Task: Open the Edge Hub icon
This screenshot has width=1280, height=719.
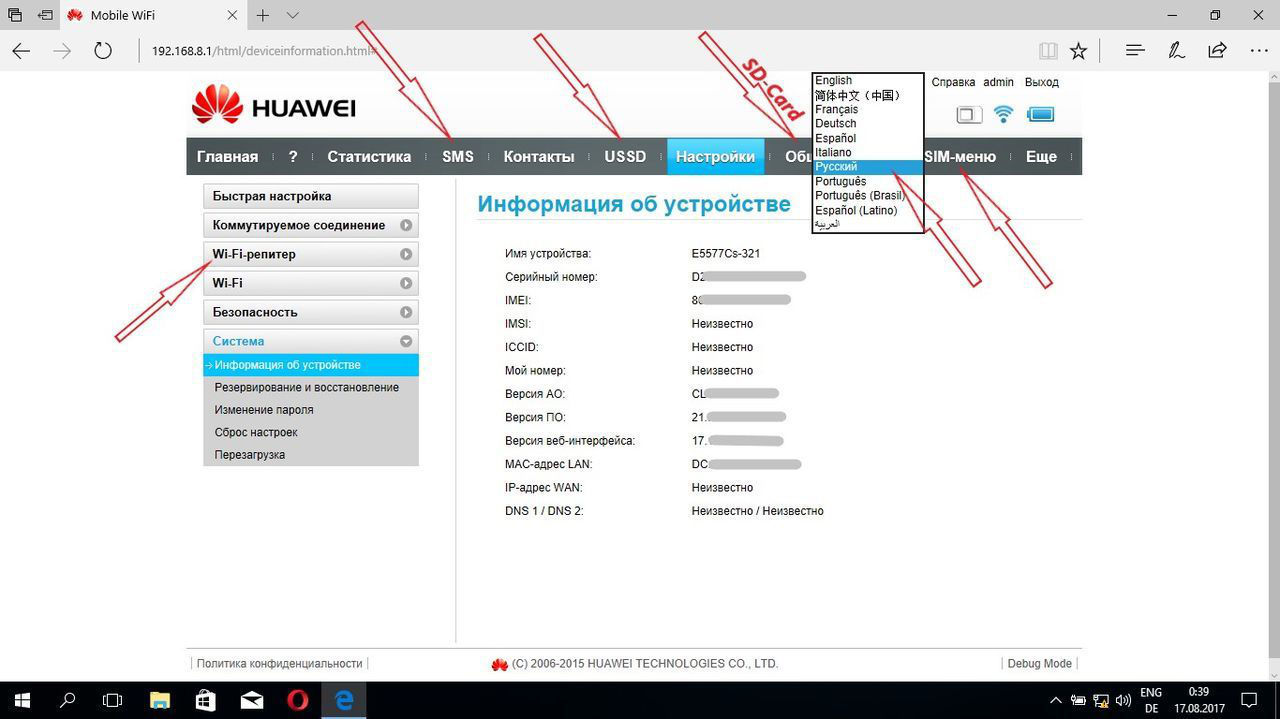Action: tap(1134, 50)
